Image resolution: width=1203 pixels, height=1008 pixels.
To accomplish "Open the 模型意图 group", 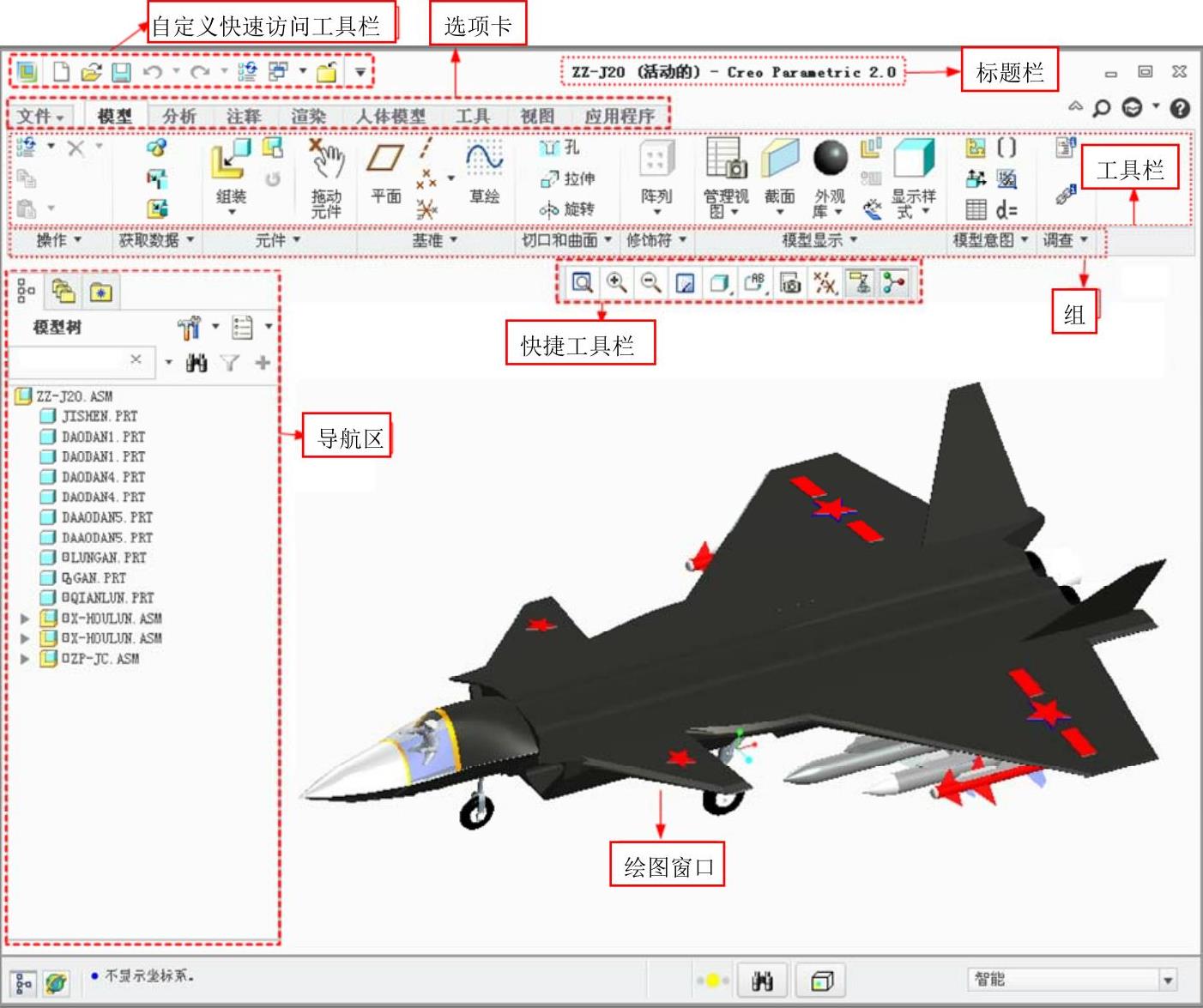I will click(989, 241).
